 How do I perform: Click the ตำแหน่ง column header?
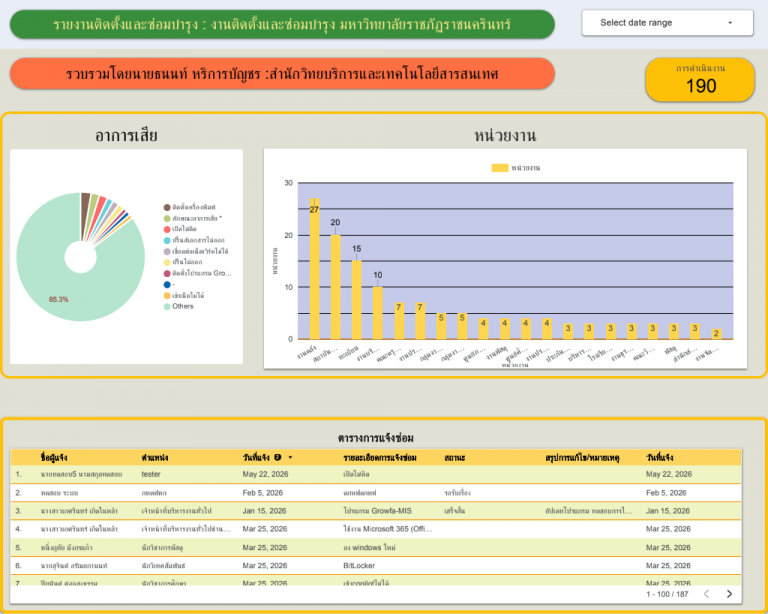[x=155, y=457]
